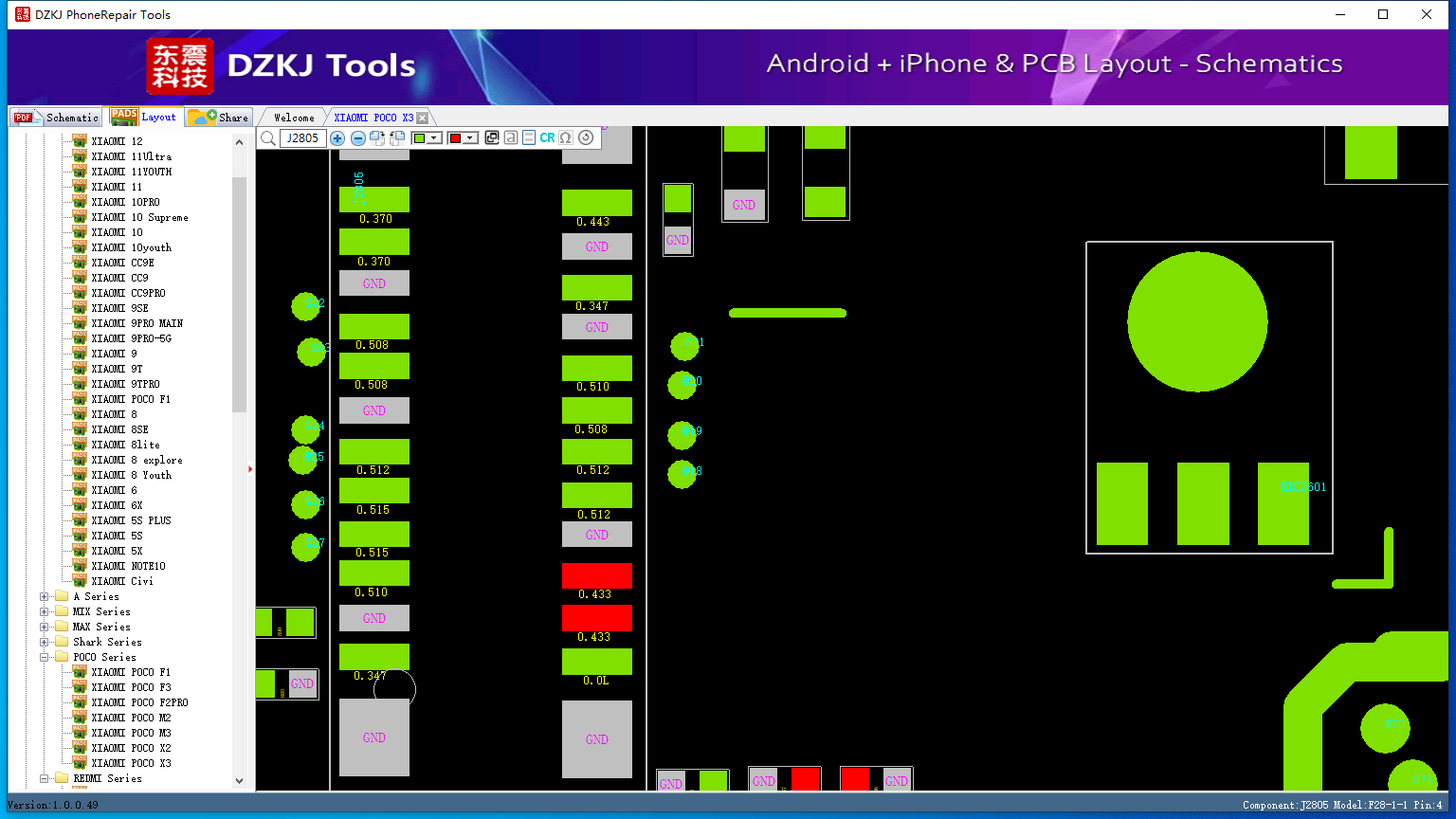Click the 'Component:J2805 Model:F28-1-1 Pin:4' status text
The height and width of the screenshot is (819, 1456).
(1342, 806)
